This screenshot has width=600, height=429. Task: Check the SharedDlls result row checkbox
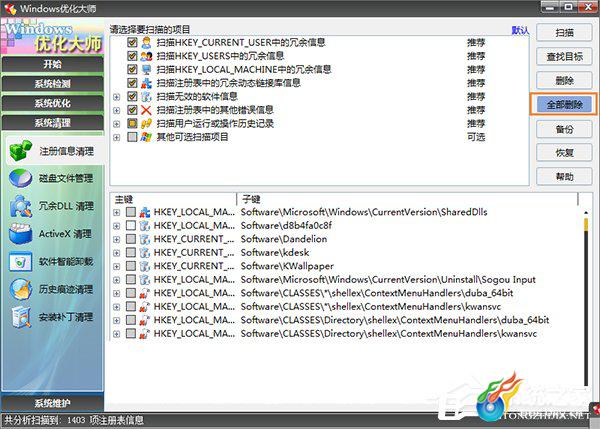pyautogui.click(x=131, y=212)
